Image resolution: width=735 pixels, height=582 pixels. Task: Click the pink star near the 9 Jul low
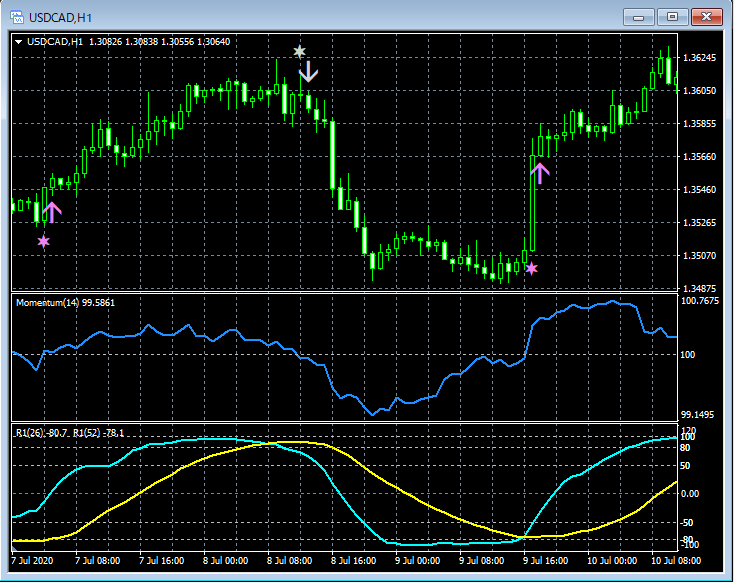[532, 268]
